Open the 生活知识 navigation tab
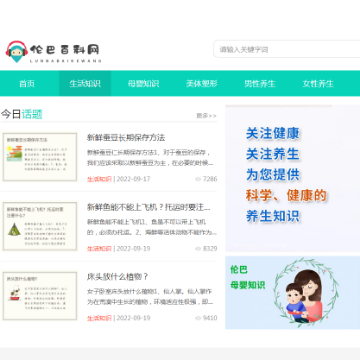The width and height of the screenshot is (360, 360). coord(85,83)
